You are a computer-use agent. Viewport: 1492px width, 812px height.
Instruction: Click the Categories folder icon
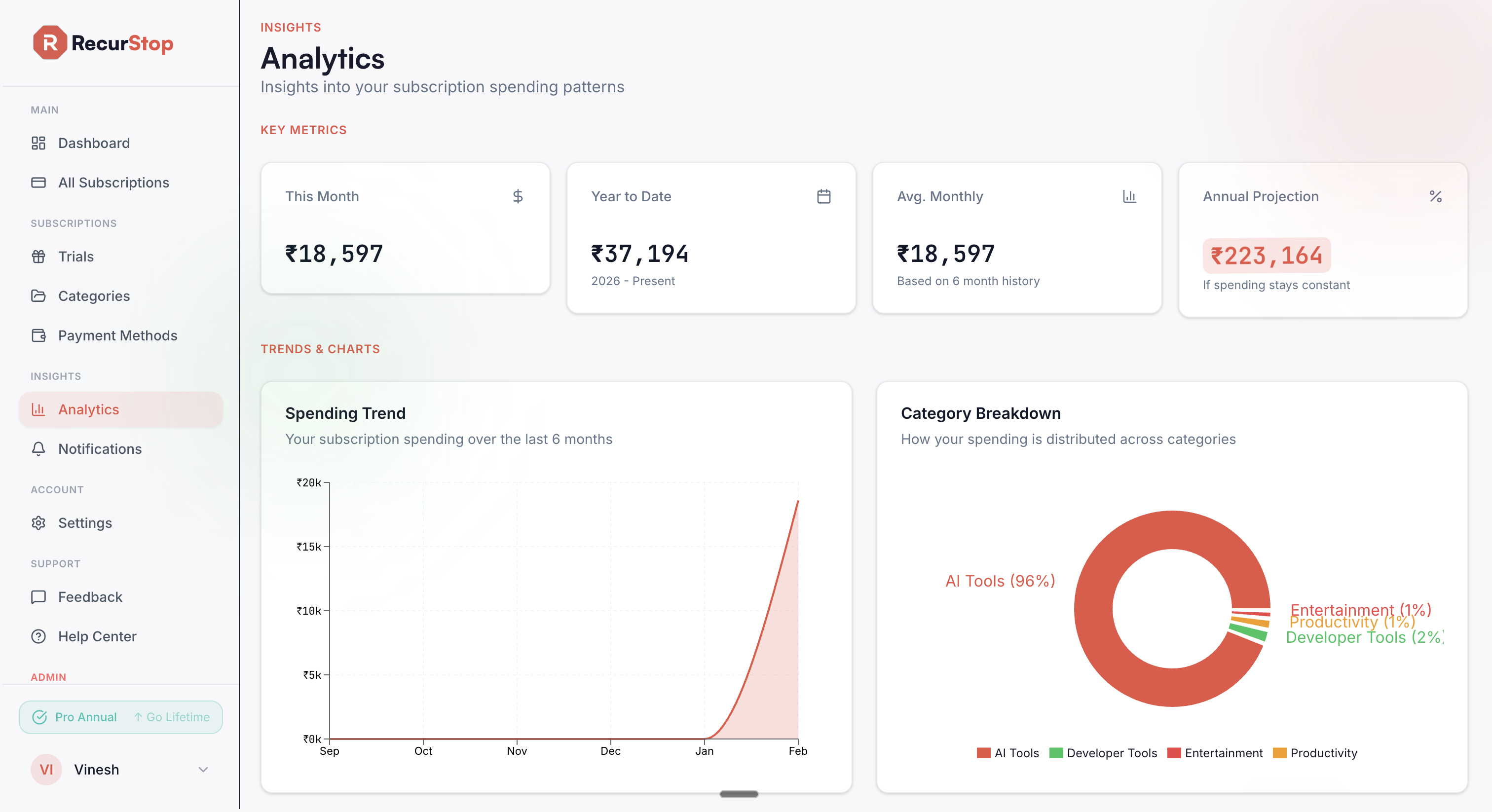click(39, 296)
